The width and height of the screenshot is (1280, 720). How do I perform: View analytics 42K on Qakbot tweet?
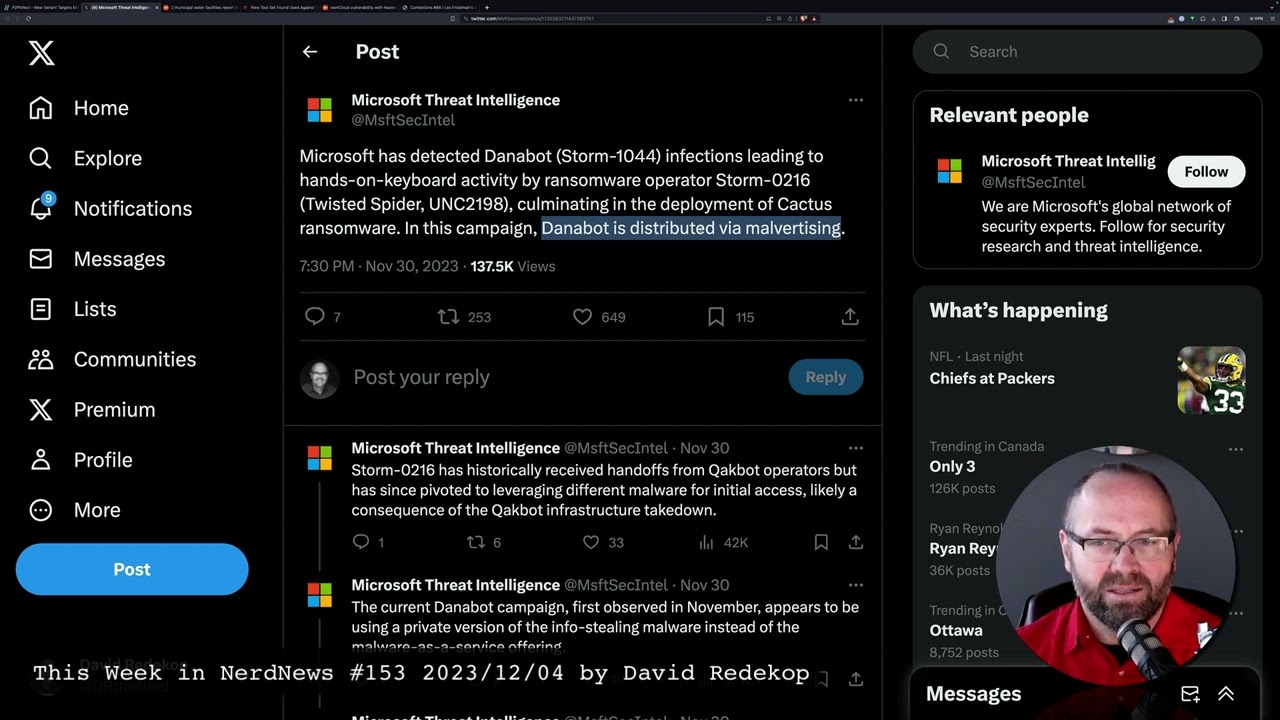723,542
